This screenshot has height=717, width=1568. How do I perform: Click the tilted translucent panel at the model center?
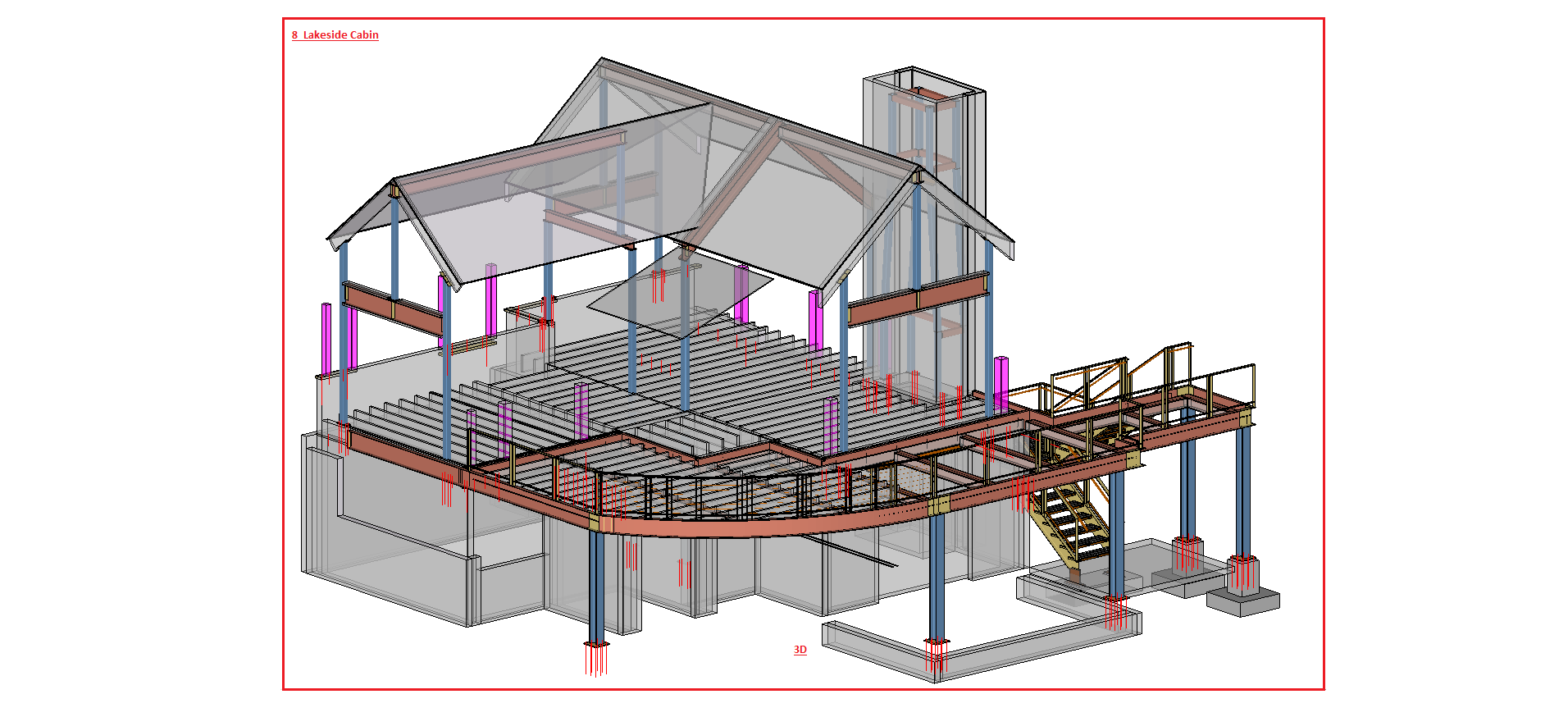pos(679,294)
